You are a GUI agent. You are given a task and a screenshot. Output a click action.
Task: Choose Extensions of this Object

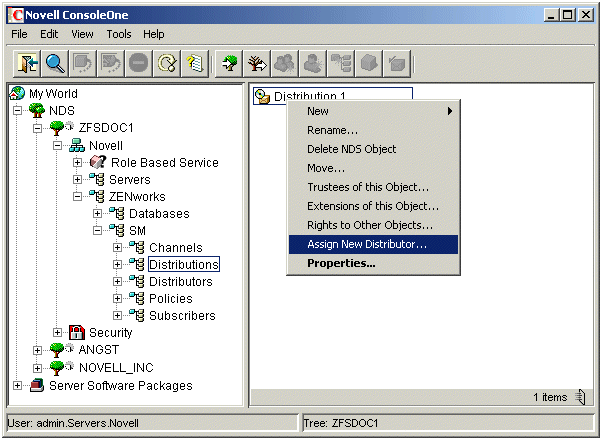click(373, 206)
